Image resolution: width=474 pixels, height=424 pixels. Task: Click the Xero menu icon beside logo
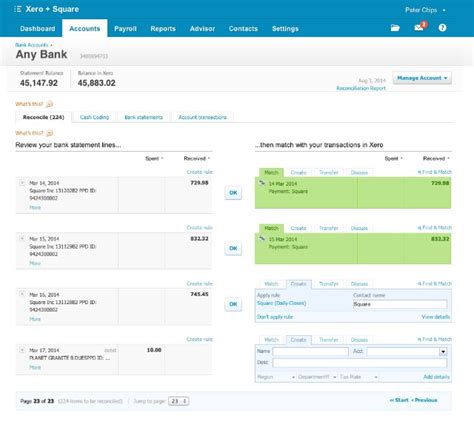point(18,9)
